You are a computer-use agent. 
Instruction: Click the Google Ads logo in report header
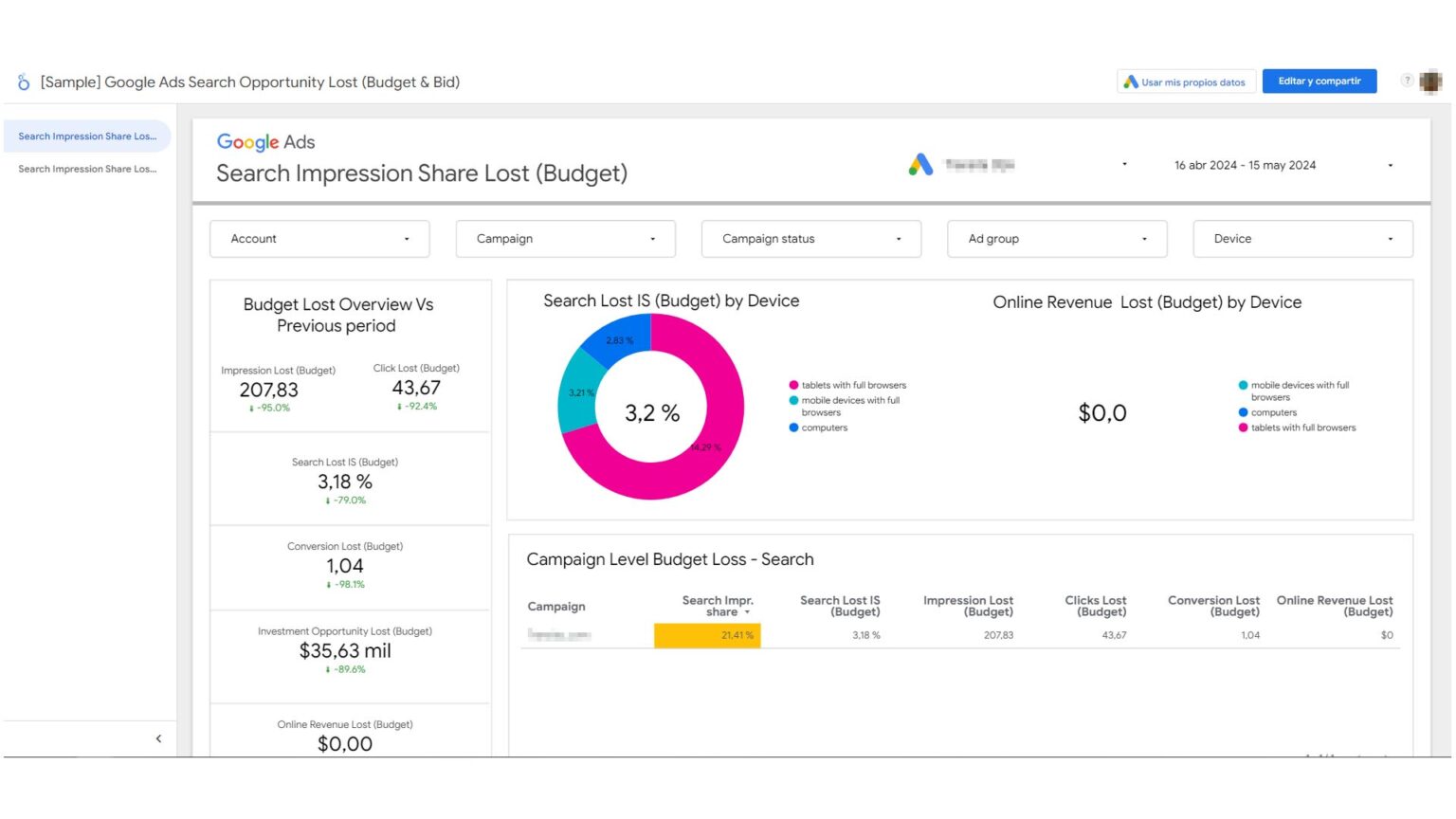point(265,142)
